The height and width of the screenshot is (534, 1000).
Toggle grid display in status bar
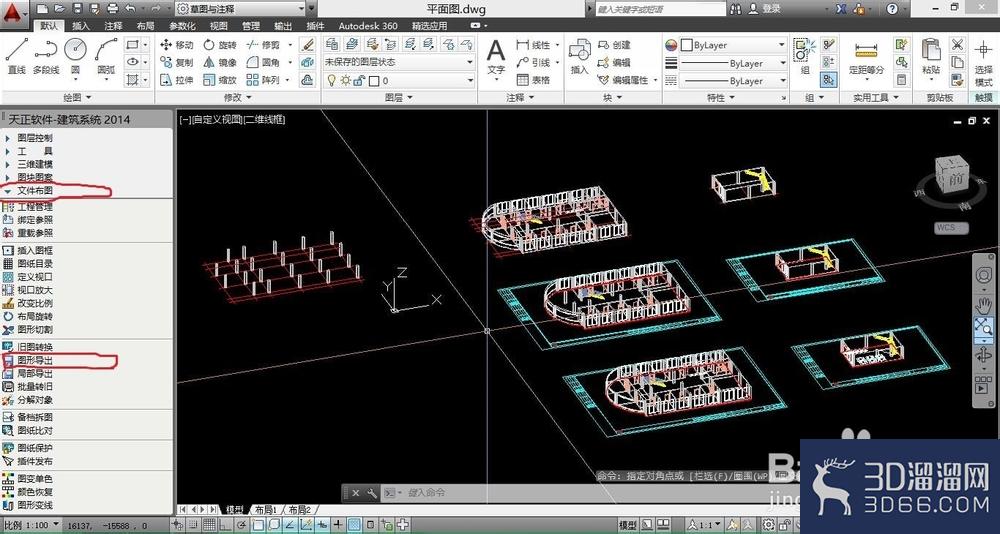coord(208,525)
